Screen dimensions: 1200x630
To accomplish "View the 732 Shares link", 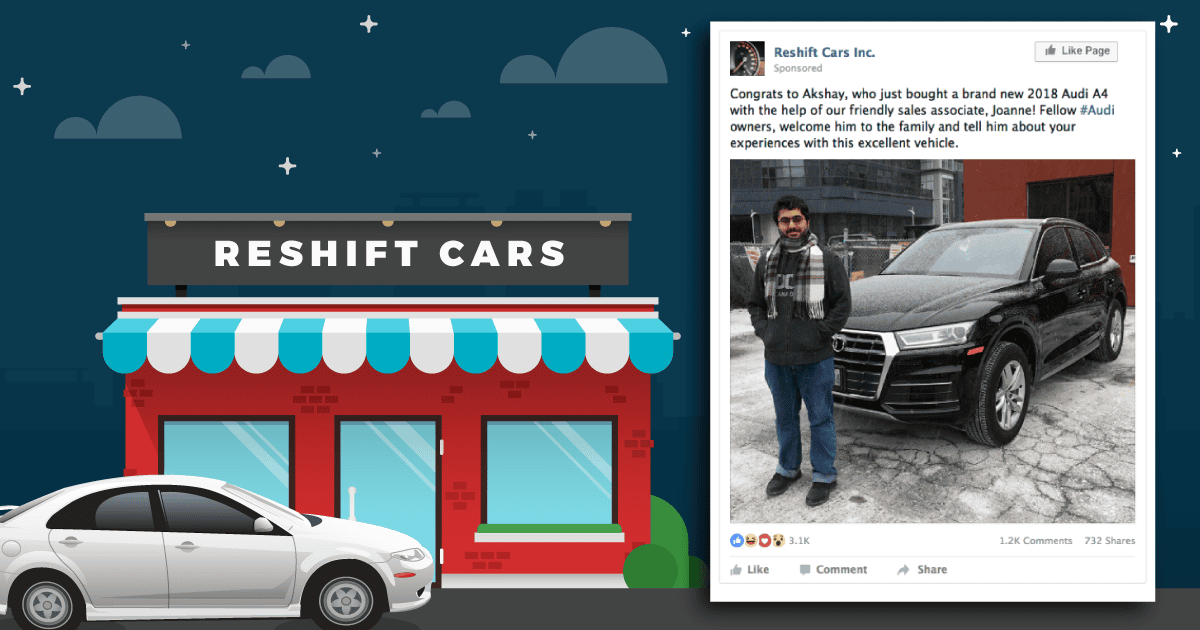I will tap(1110, 541).
